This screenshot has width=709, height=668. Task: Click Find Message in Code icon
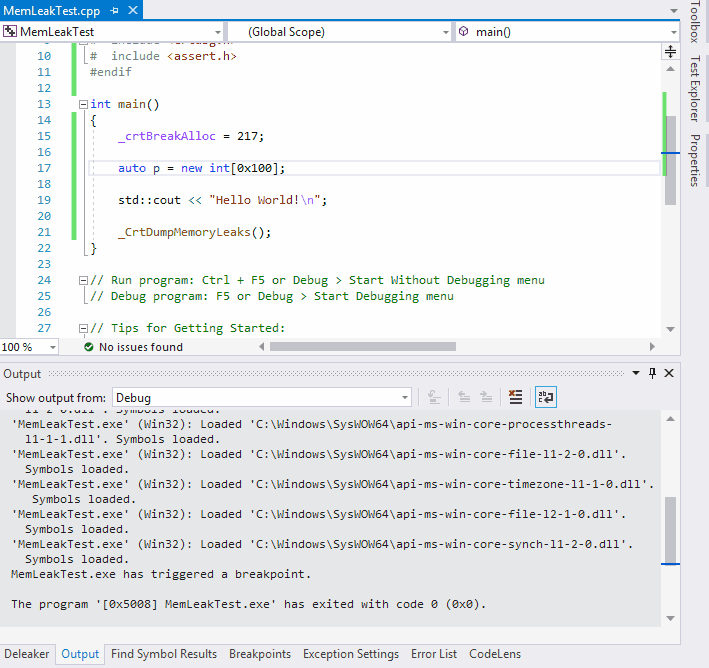434,397
